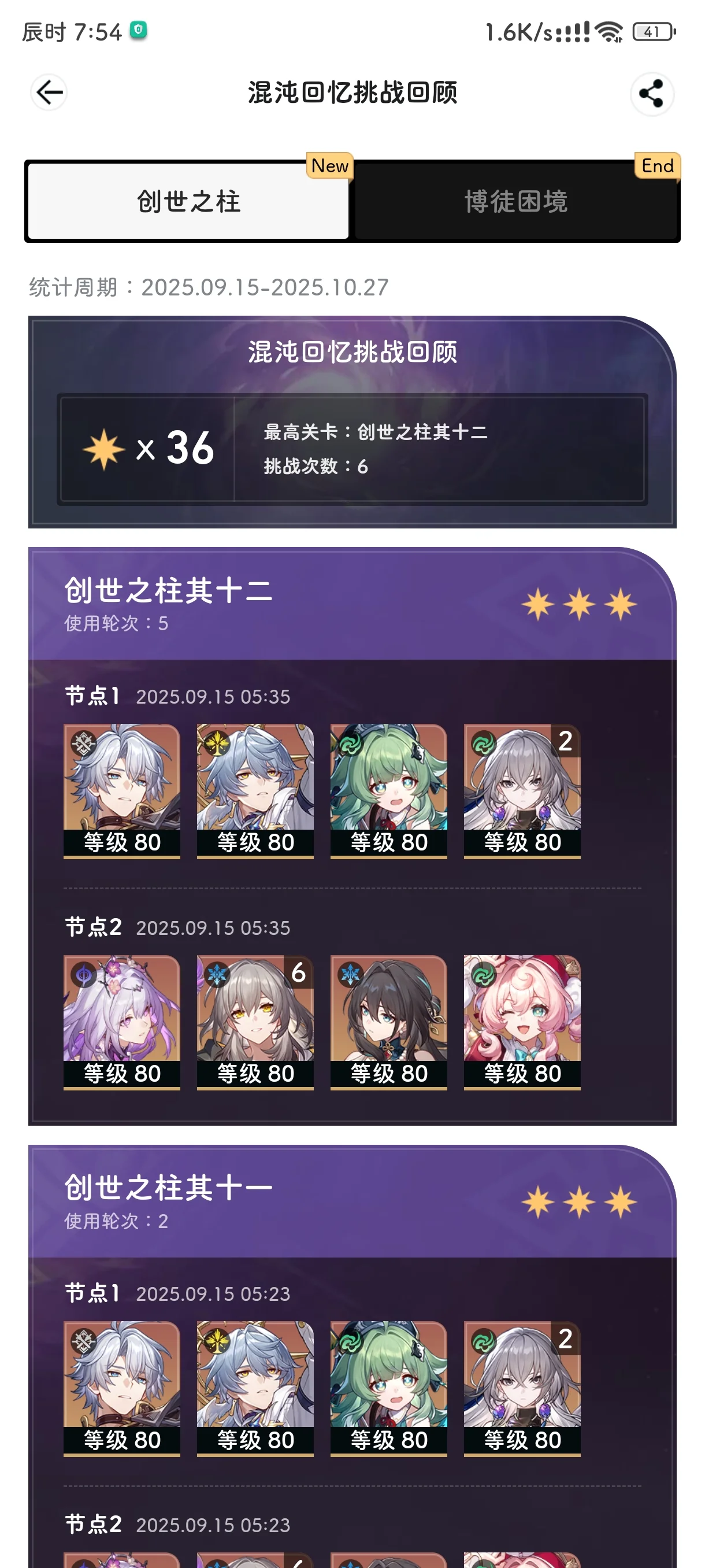Tap three-star rating of 创世之柱其十一
This screenshot has height=1568, width=705.
coord(579,1201)
